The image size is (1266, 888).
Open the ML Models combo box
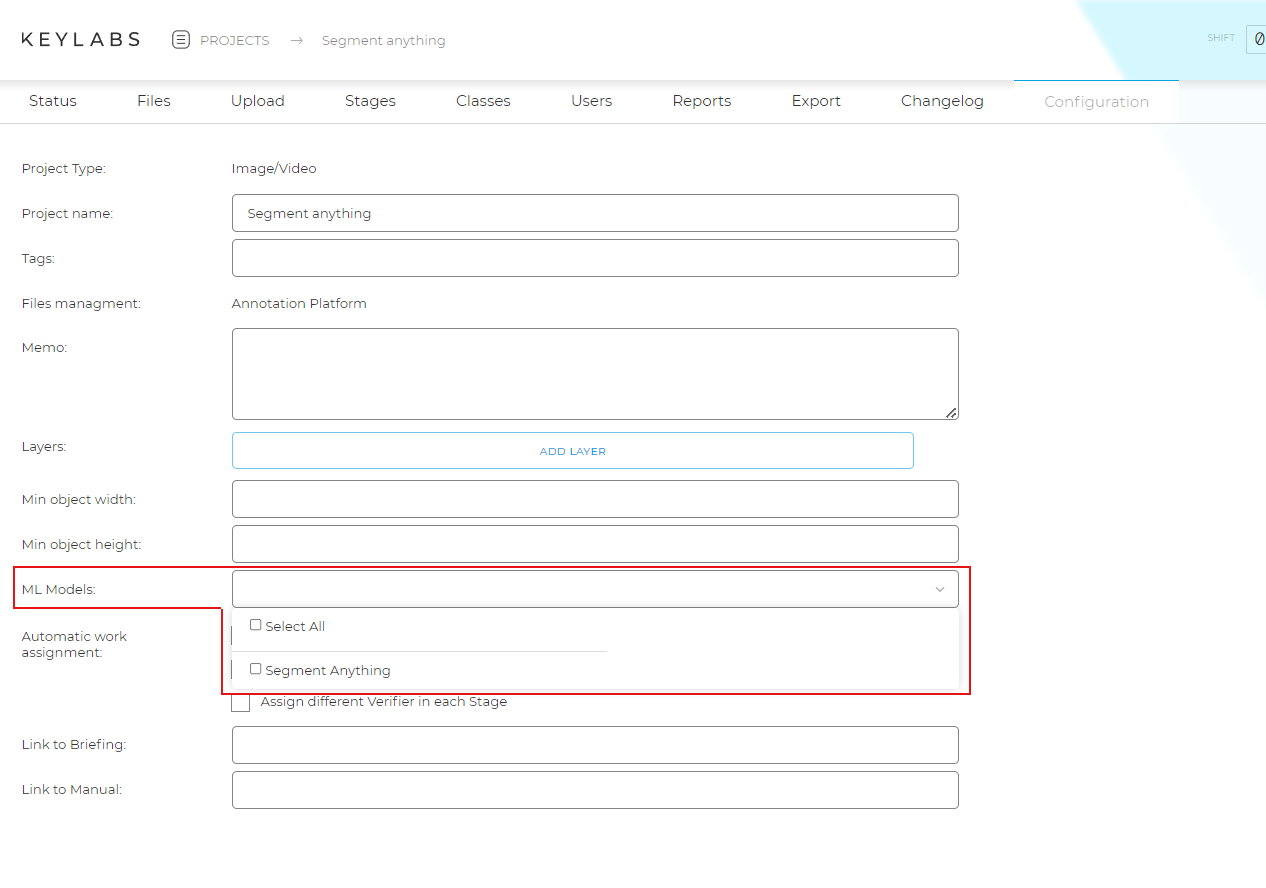point(580,590)
